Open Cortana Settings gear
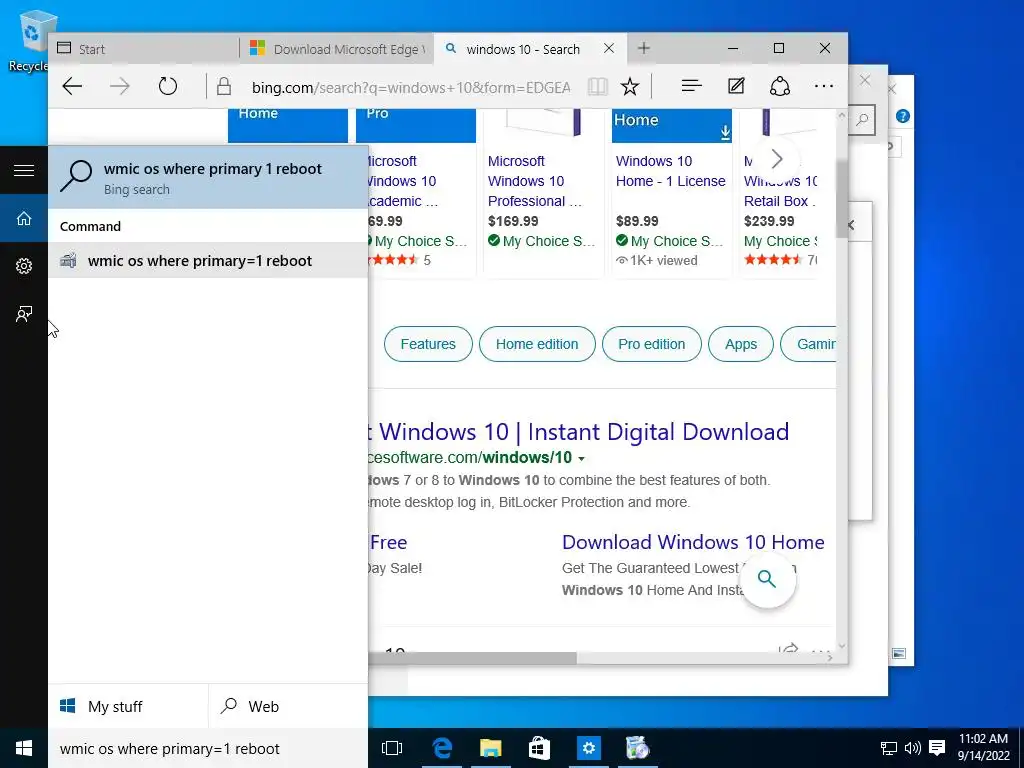The width and height of the screenshot is (1024, 768). point(24,266)
